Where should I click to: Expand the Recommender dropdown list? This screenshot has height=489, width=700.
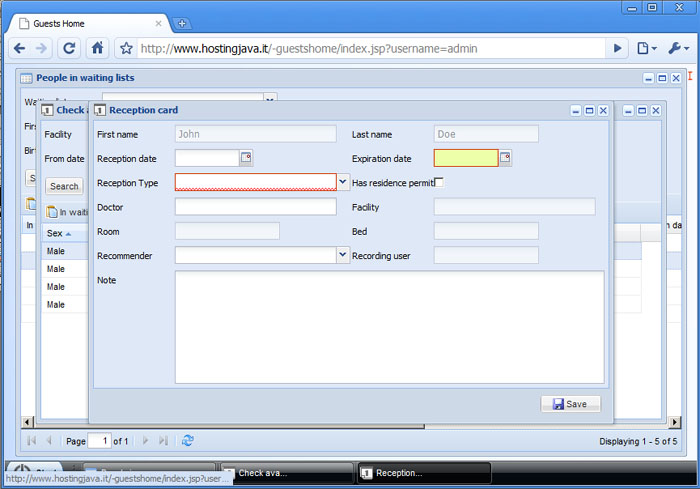[x=343, y=255]
